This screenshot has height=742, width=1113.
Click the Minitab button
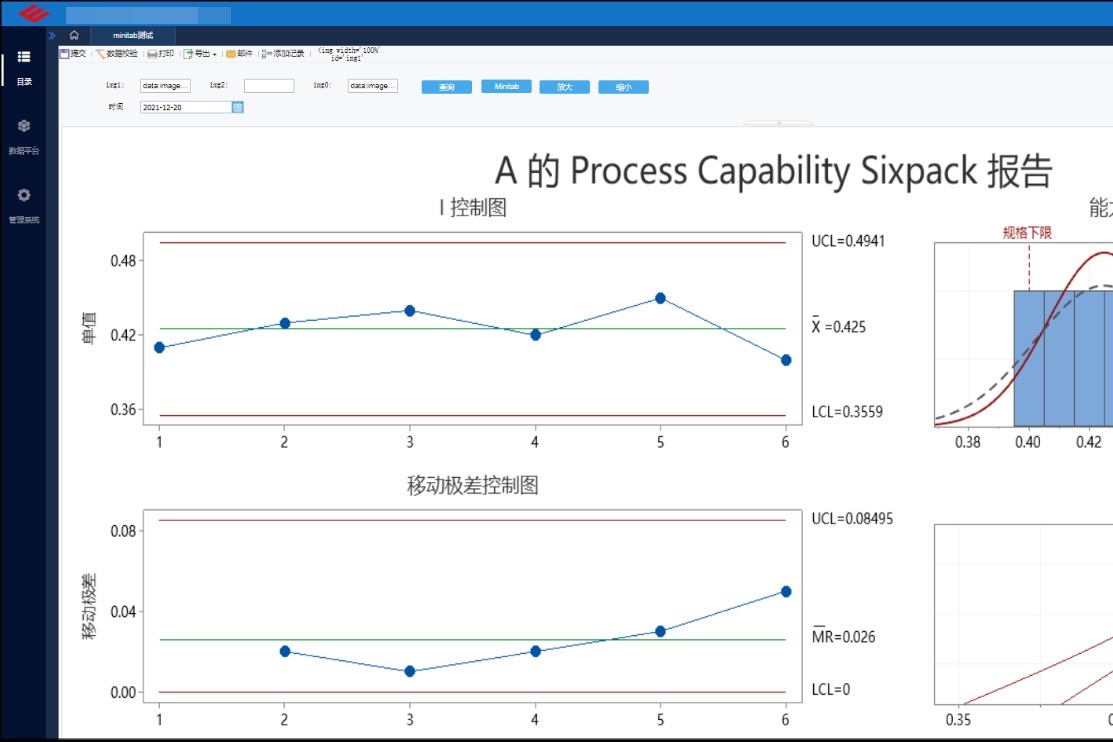[506, 87]
